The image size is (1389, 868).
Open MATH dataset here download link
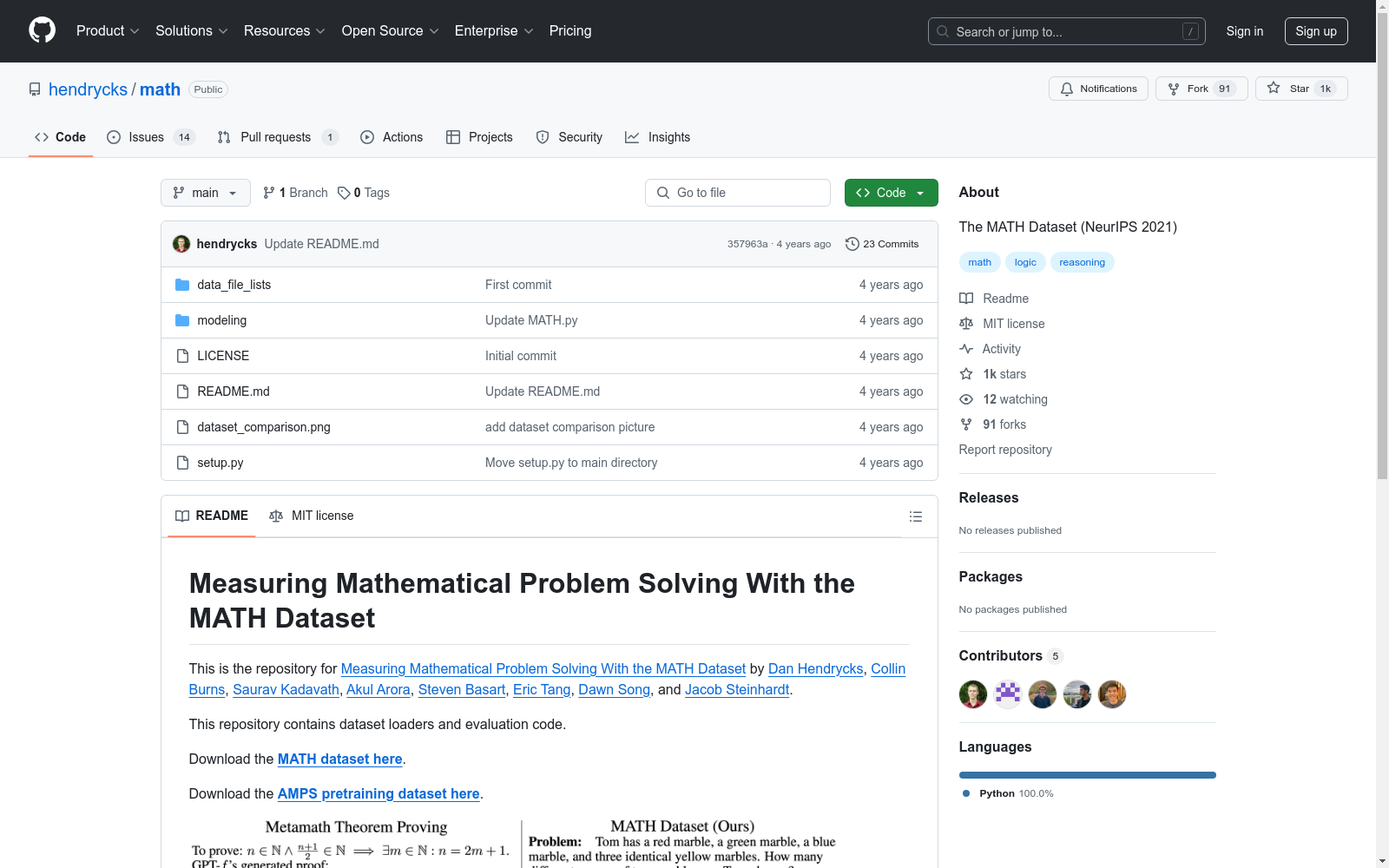click(340, 759)
